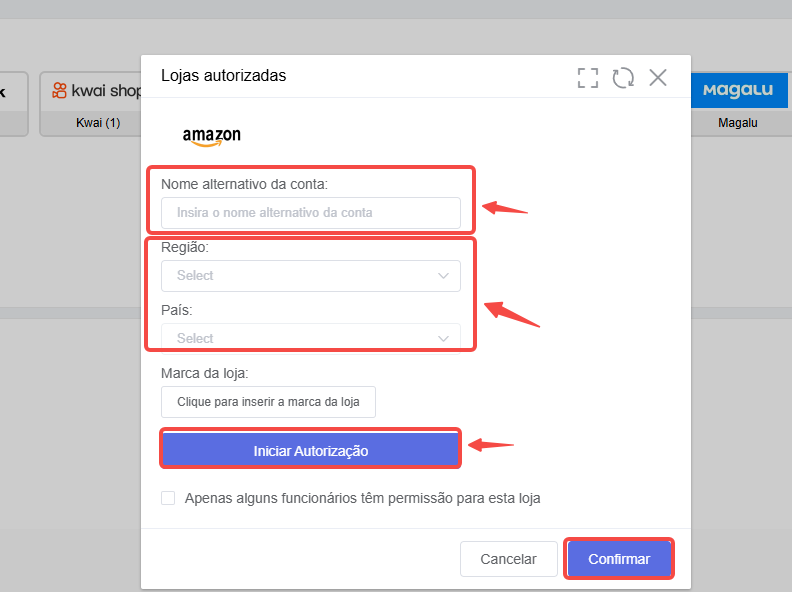Expand the dialog to fullscreen
Viewport: 792px width, 592px height.
click(587, 78)
